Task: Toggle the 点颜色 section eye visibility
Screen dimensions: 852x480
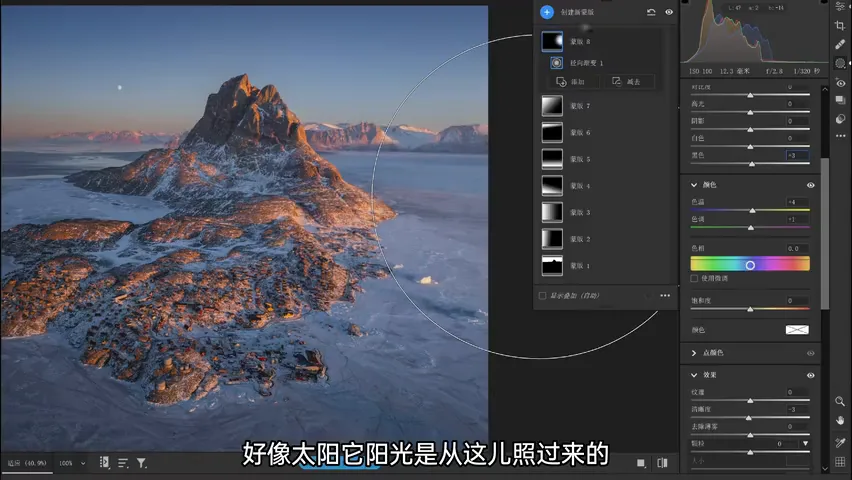Action: pos(811,353)
